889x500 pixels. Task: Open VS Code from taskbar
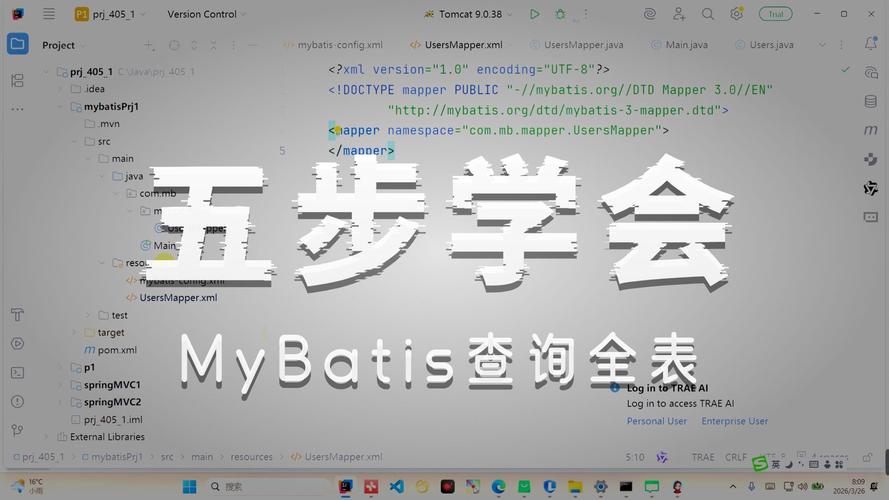point(396,486)
